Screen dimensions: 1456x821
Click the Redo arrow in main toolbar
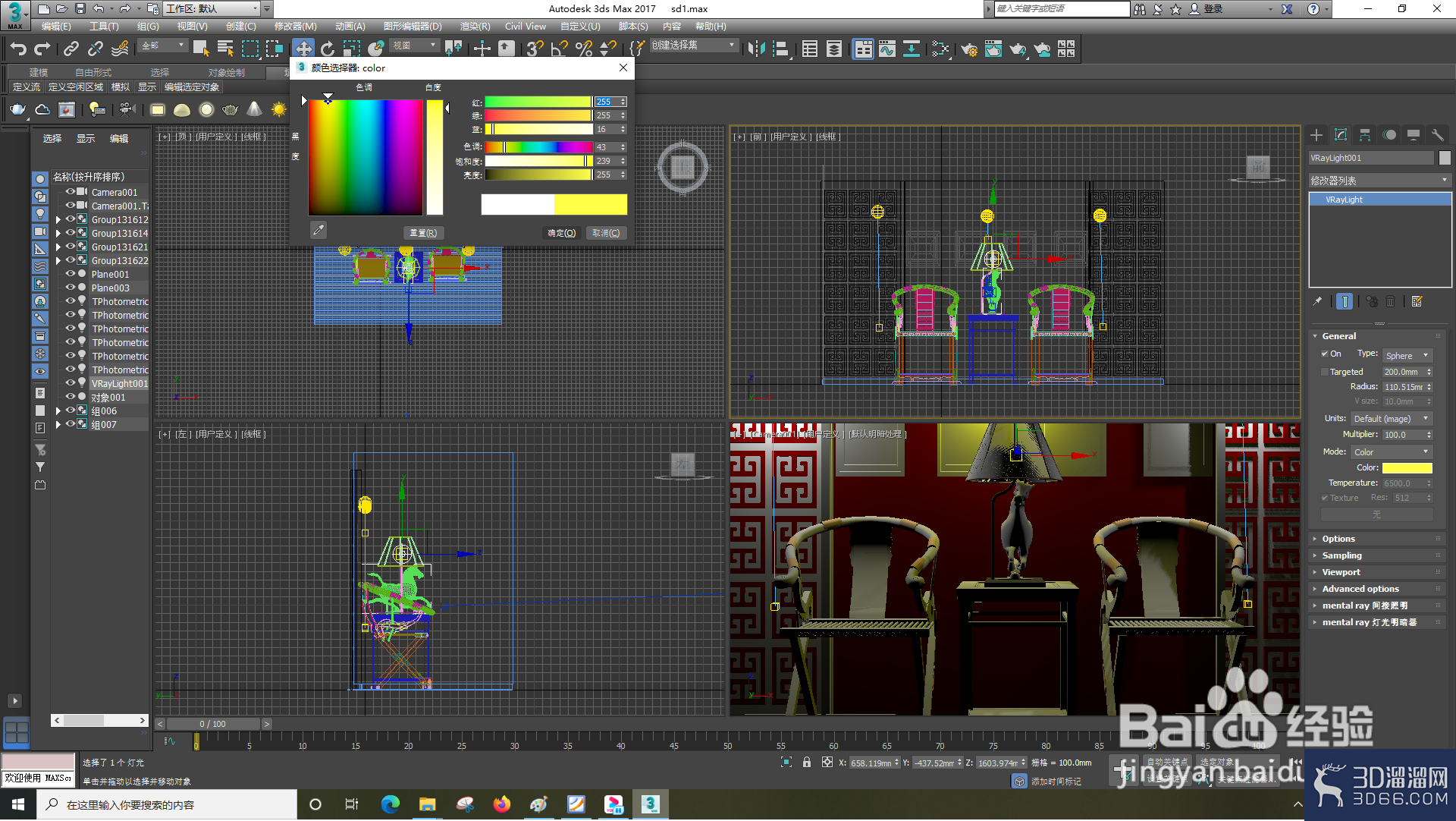click(x=42, y=49)
